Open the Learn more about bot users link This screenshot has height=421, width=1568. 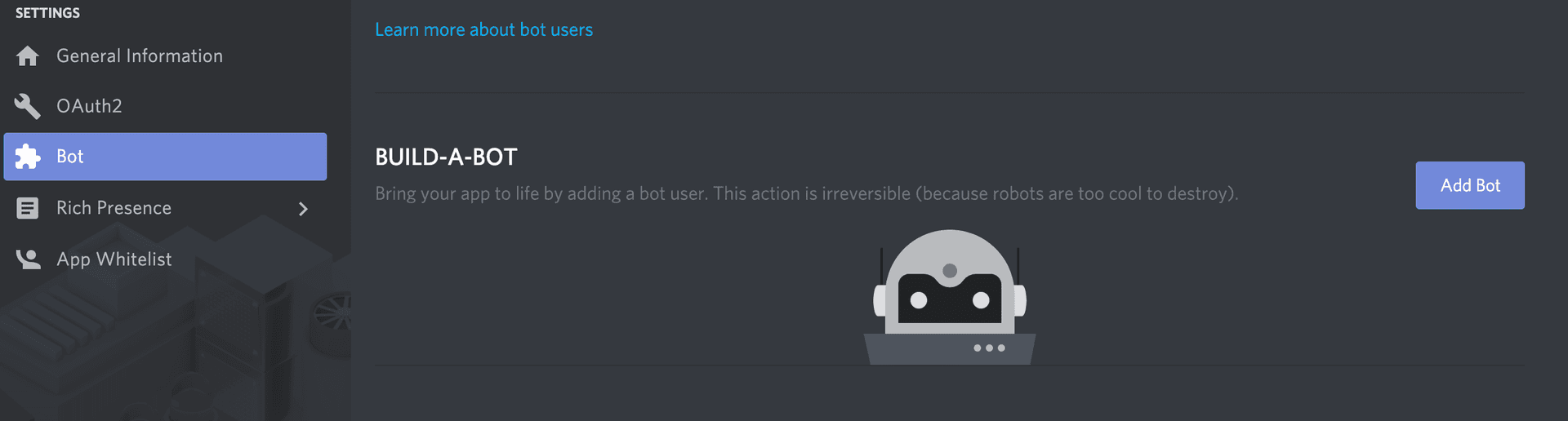click(483, 29)
